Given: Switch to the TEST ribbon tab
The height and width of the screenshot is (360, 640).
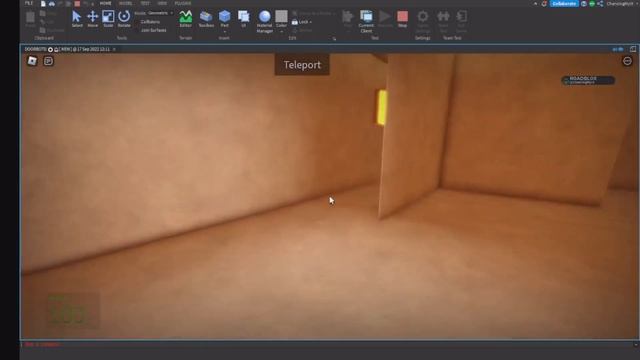Looking at the screenshot, I should [x=145, y=3].
